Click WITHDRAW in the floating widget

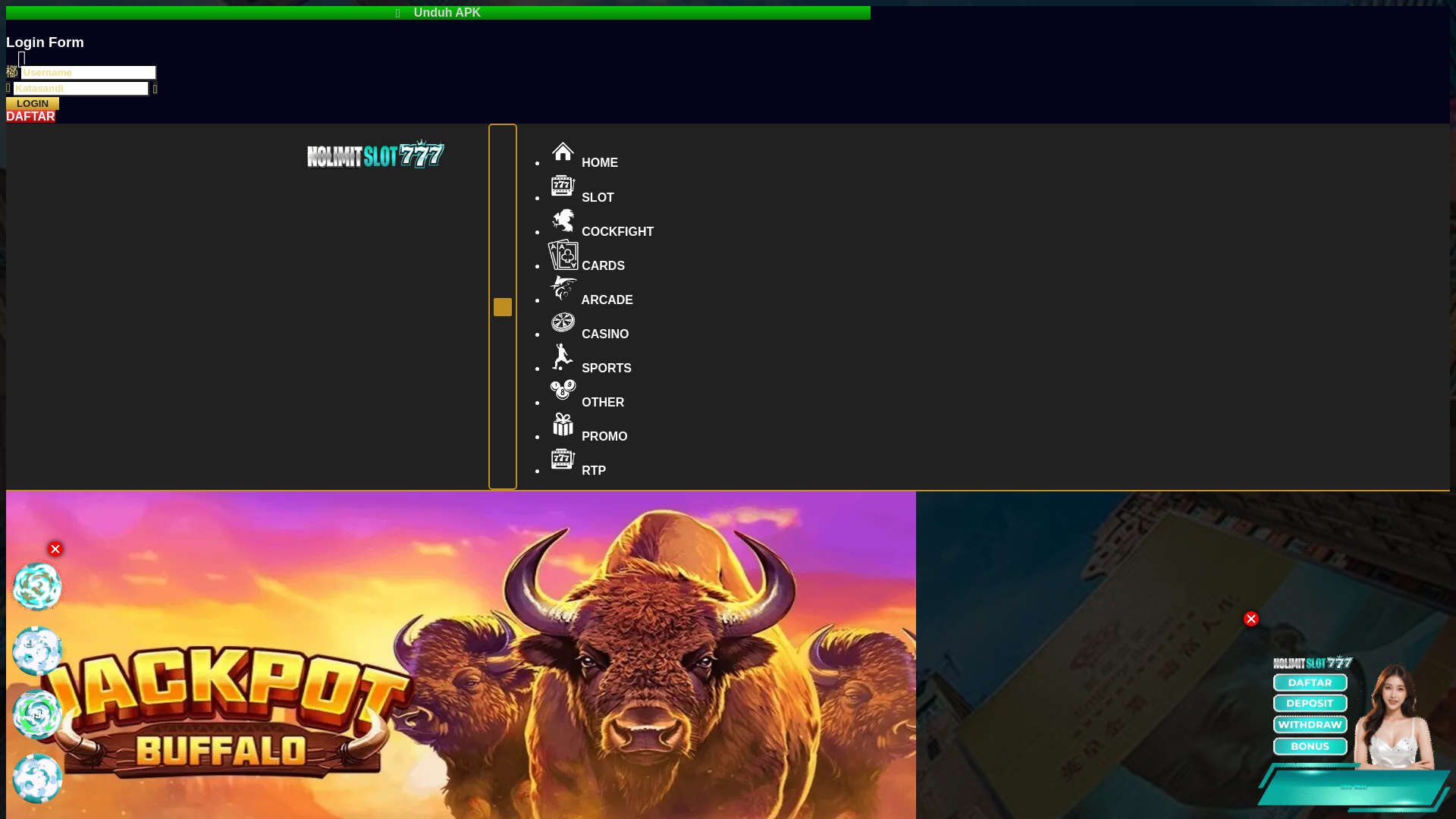click(x=1310, y=724)
